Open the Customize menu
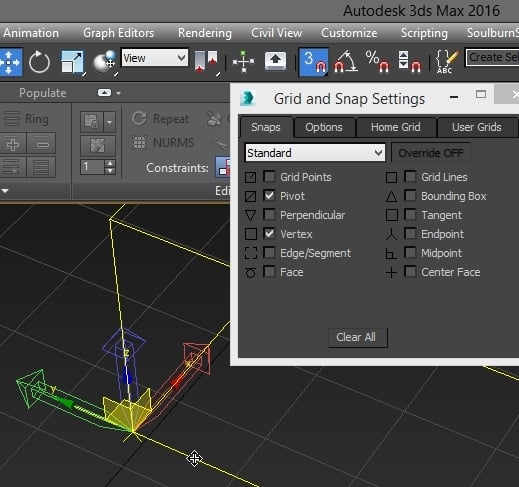Screen dimensions: 519x487 coord(349,33)
